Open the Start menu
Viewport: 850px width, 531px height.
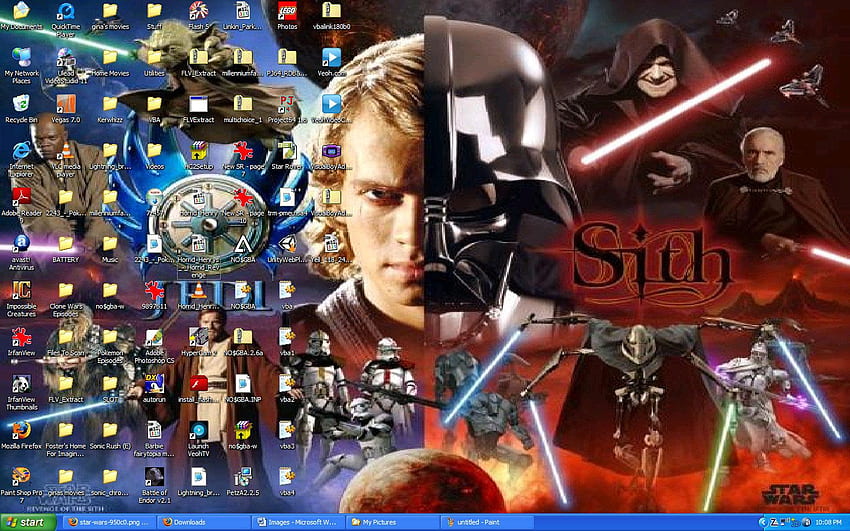(x=28, y=522)
